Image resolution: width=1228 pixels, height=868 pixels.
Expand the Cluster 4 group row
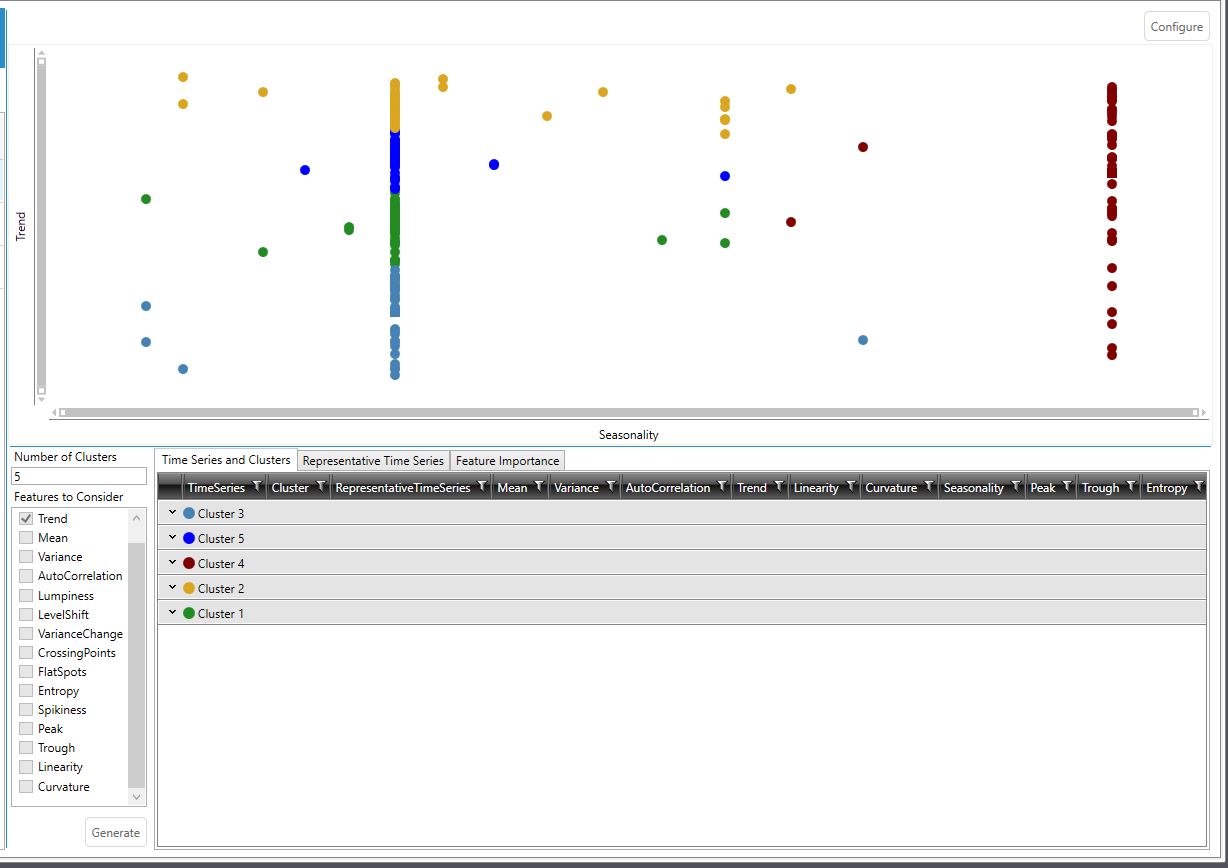pyautogui.click(x=172, y=563)
